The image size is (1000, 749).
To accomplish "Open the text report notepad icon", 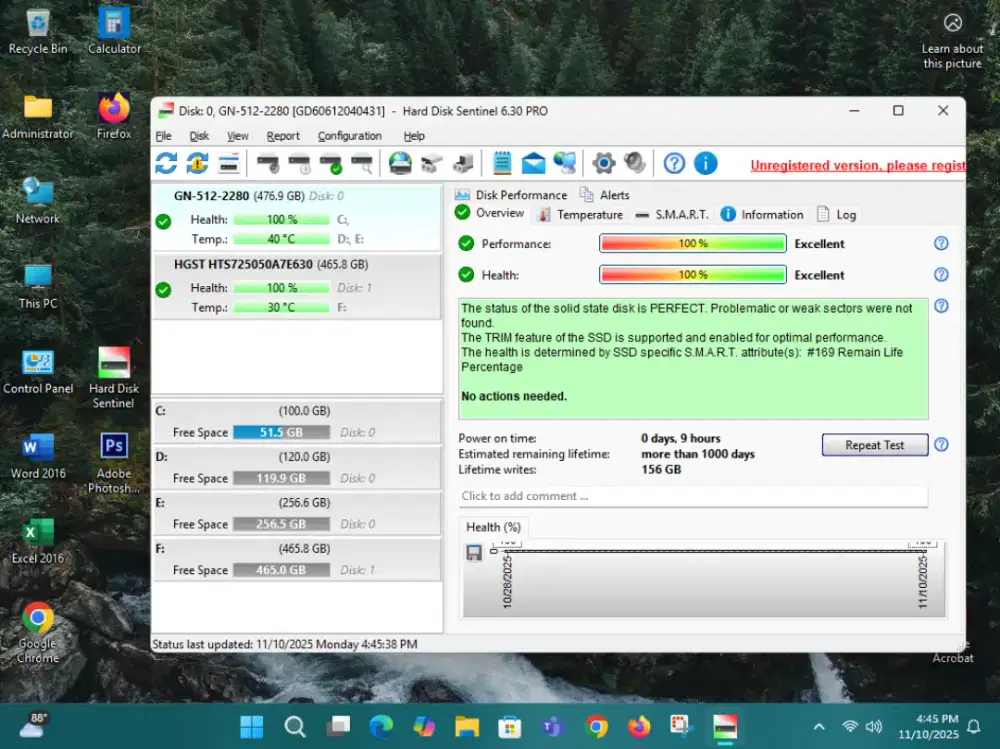I will click(x=502, y=163).
